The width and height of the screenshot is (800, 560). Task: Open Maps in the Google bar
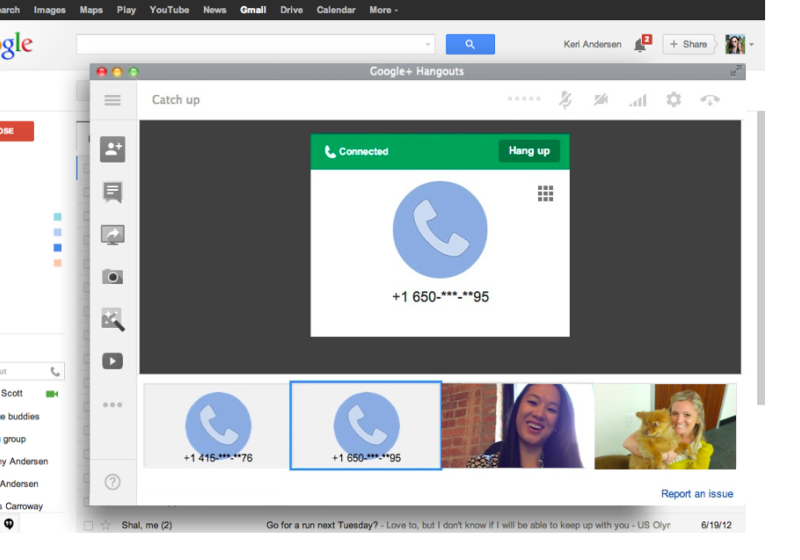coord(91,10)
